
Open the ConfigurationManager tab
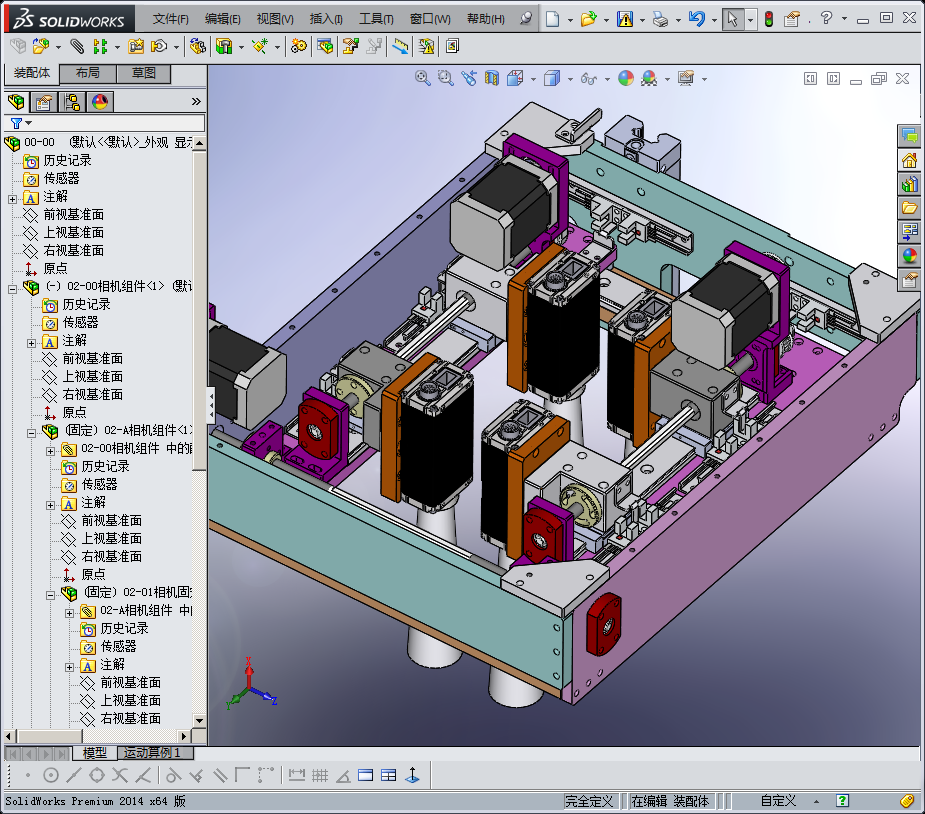72,102
